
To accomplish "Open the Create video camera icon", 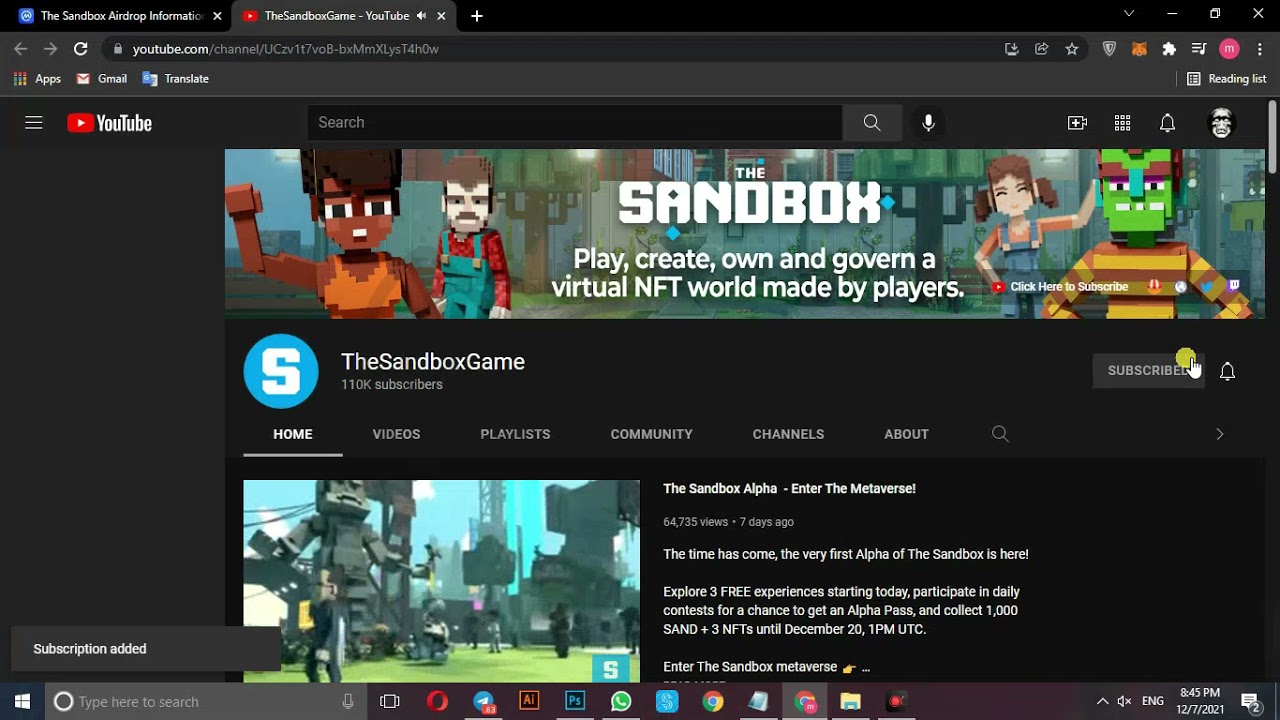I will click(x=1077, y=123).
